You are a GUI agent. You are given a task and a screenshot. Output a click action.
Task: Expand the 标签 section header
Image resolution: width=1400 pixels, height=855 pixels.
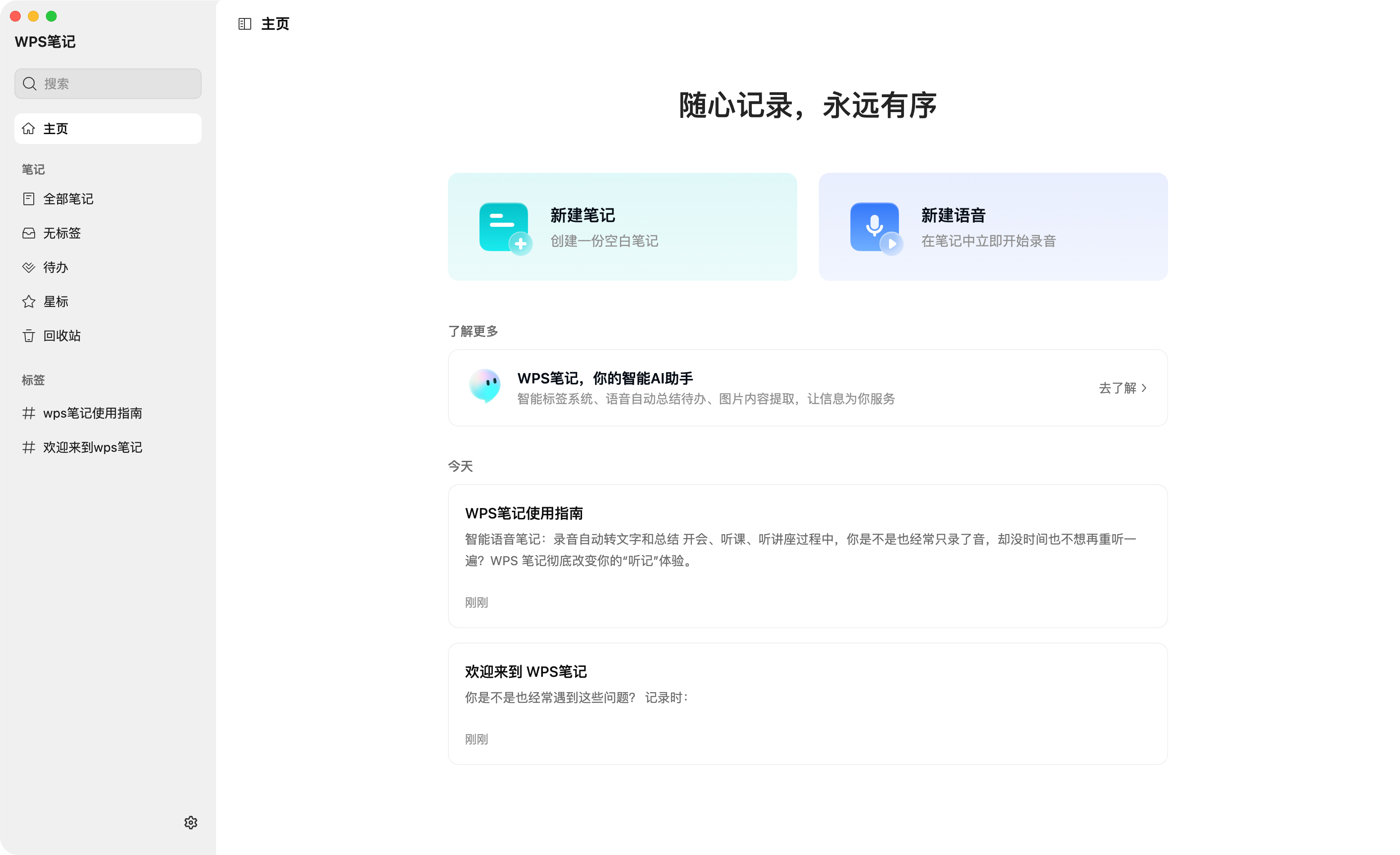(x=33, y=379)
